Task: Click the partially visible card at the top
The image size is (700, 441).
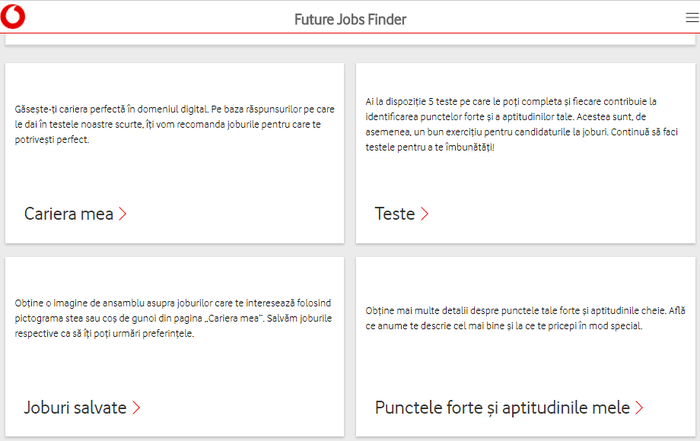Action: [350, 42]
